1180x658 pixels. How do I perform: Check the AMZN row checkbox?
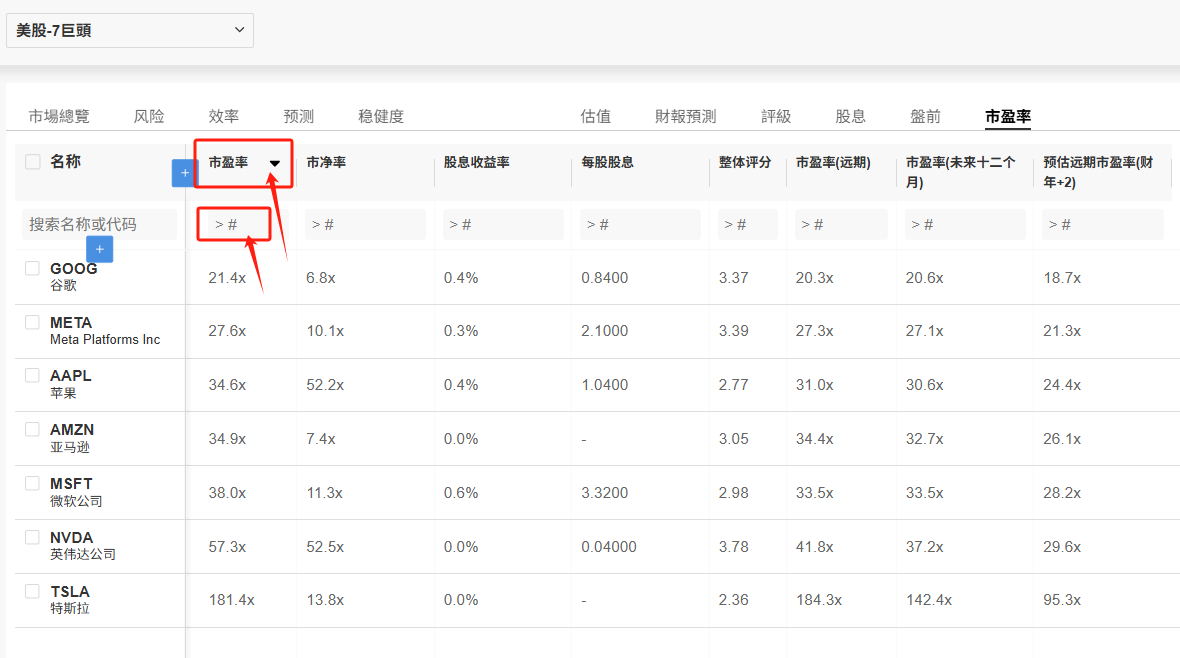[32, 429]
